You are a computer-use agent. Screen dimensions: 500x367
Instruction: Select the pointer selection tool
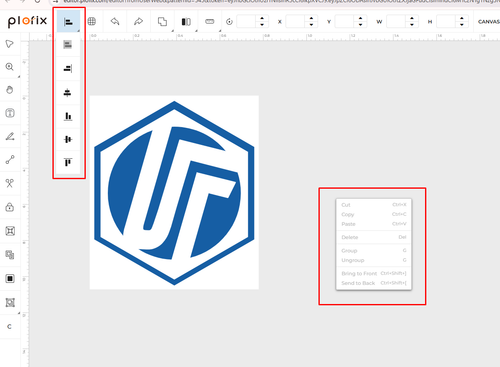10,44
